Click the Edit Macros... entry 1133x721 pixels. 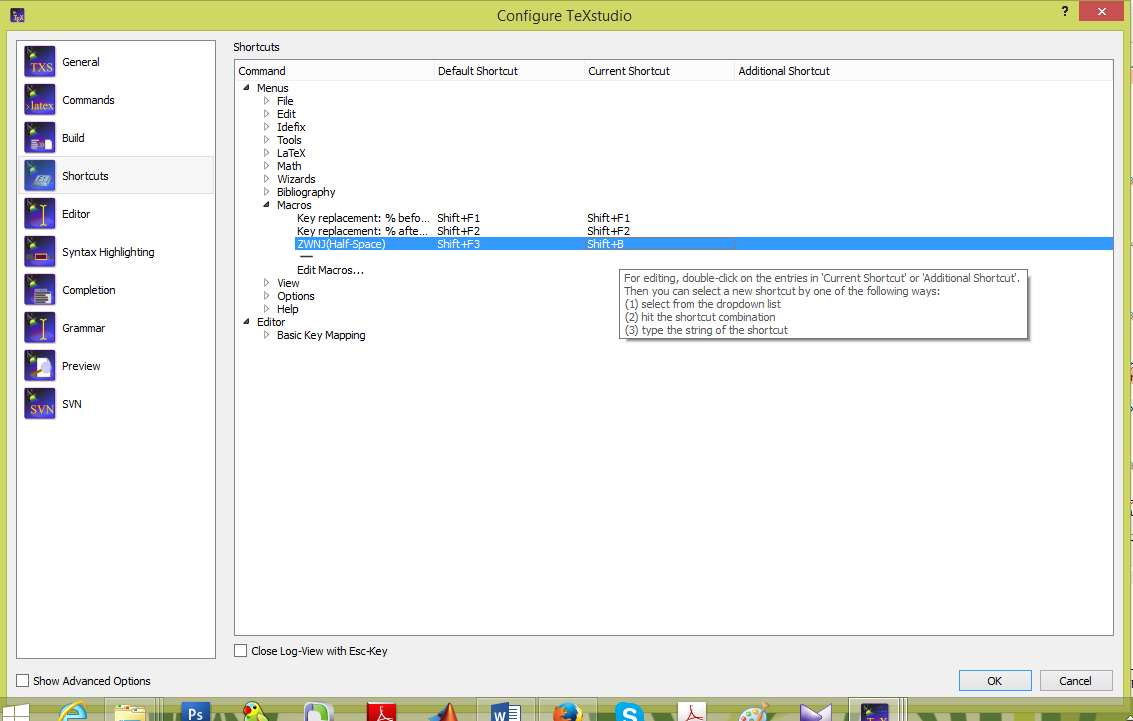(x=330, y=270)
